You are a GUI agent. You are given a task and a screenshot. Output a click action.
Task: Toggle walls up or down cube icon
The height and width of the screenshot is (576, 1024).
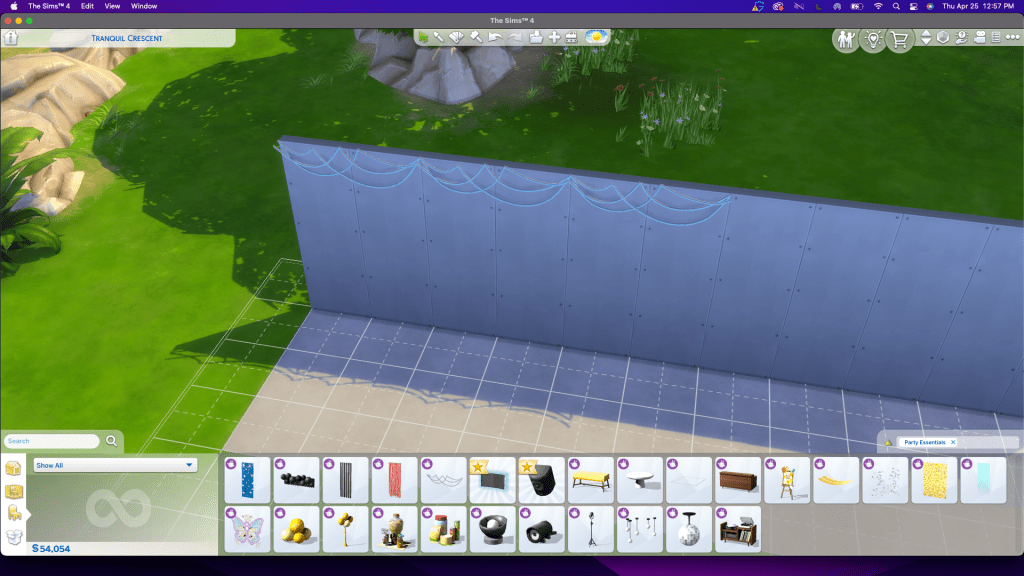[x=943, y=38]
